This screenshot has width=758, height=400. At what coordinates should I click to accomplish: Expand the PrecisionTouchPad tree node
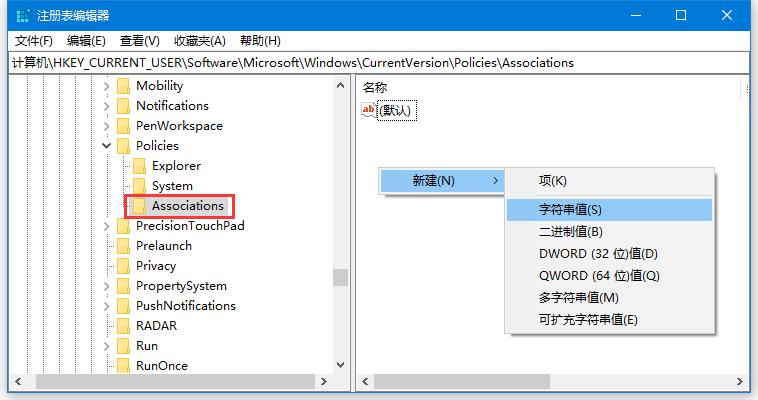click(107, 226)
